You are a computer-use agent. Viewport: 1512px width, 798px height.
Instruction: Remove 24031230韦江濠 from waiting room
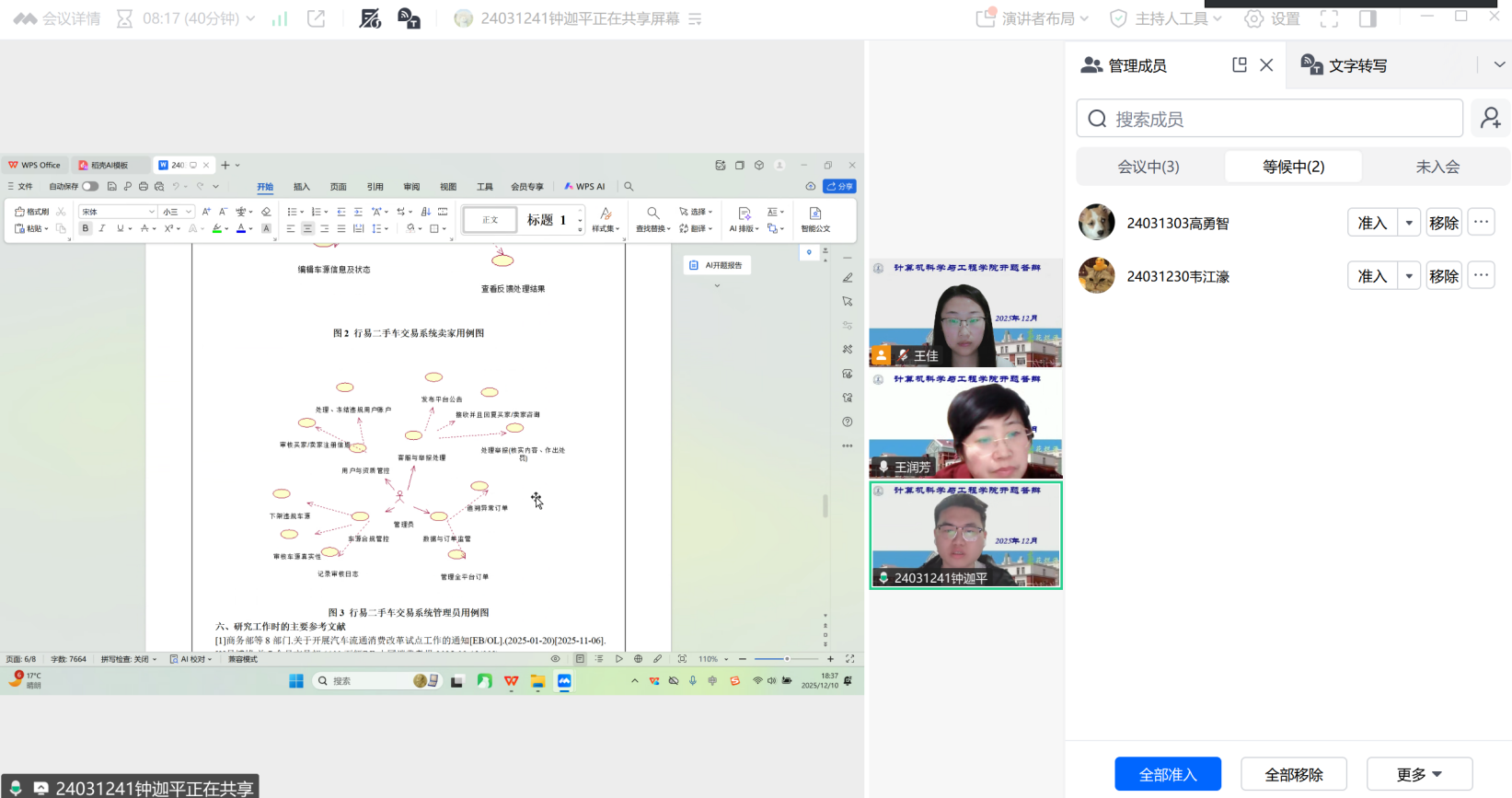click(1443, 276)
